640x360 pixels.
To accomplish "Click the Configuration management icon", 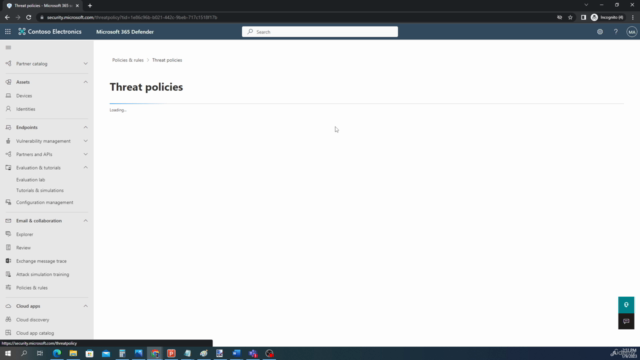I will click(8, 202).
